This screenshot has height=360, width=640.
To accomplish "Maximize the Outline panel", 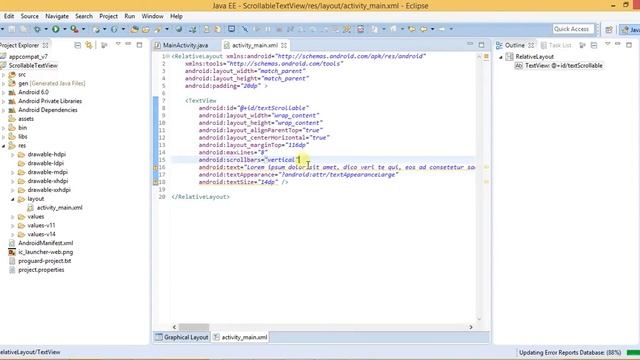I will 629,44.
